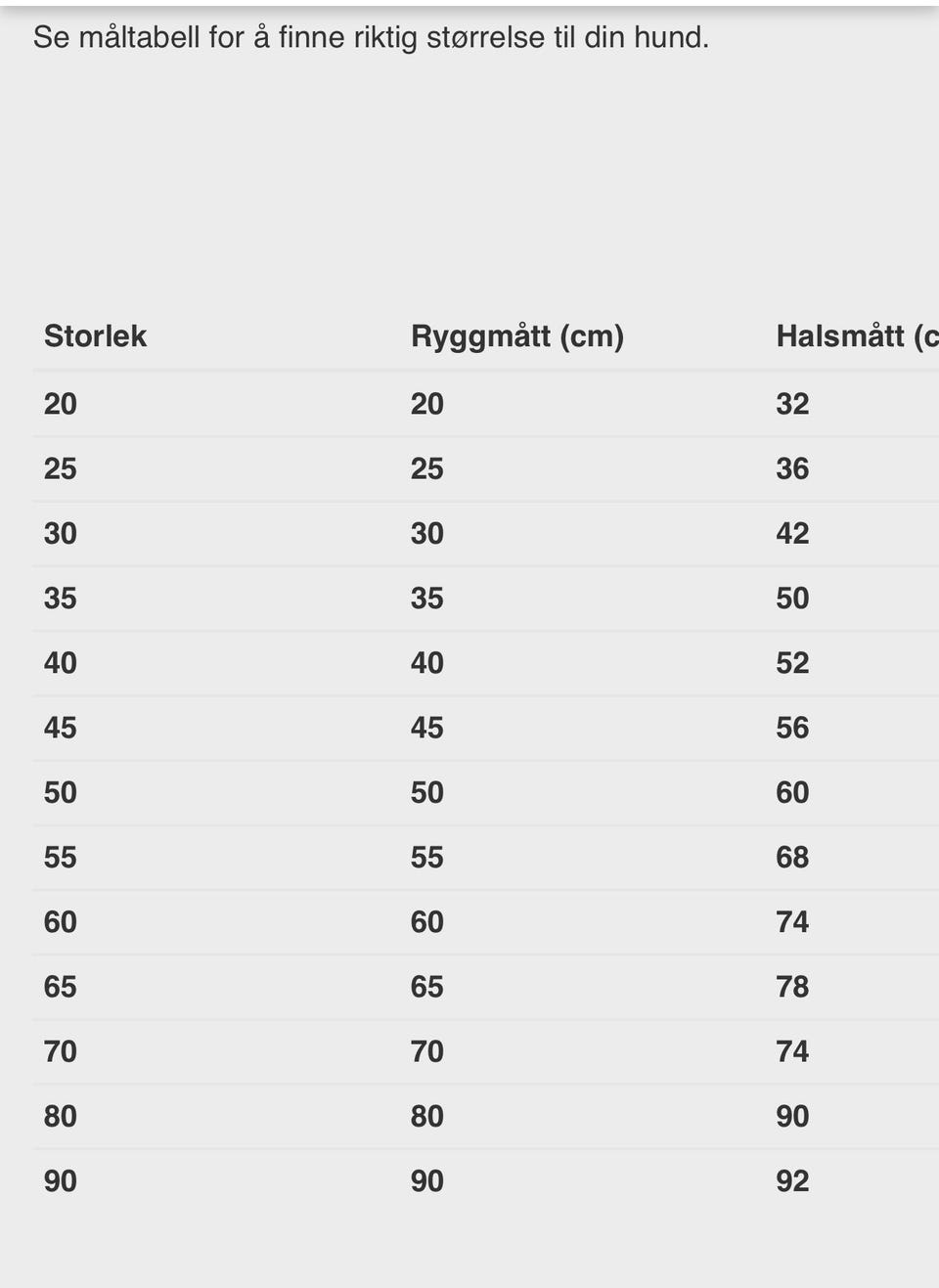939x1288 pixels.
Task: Click Halsmått value 92
Action: 792,1181
